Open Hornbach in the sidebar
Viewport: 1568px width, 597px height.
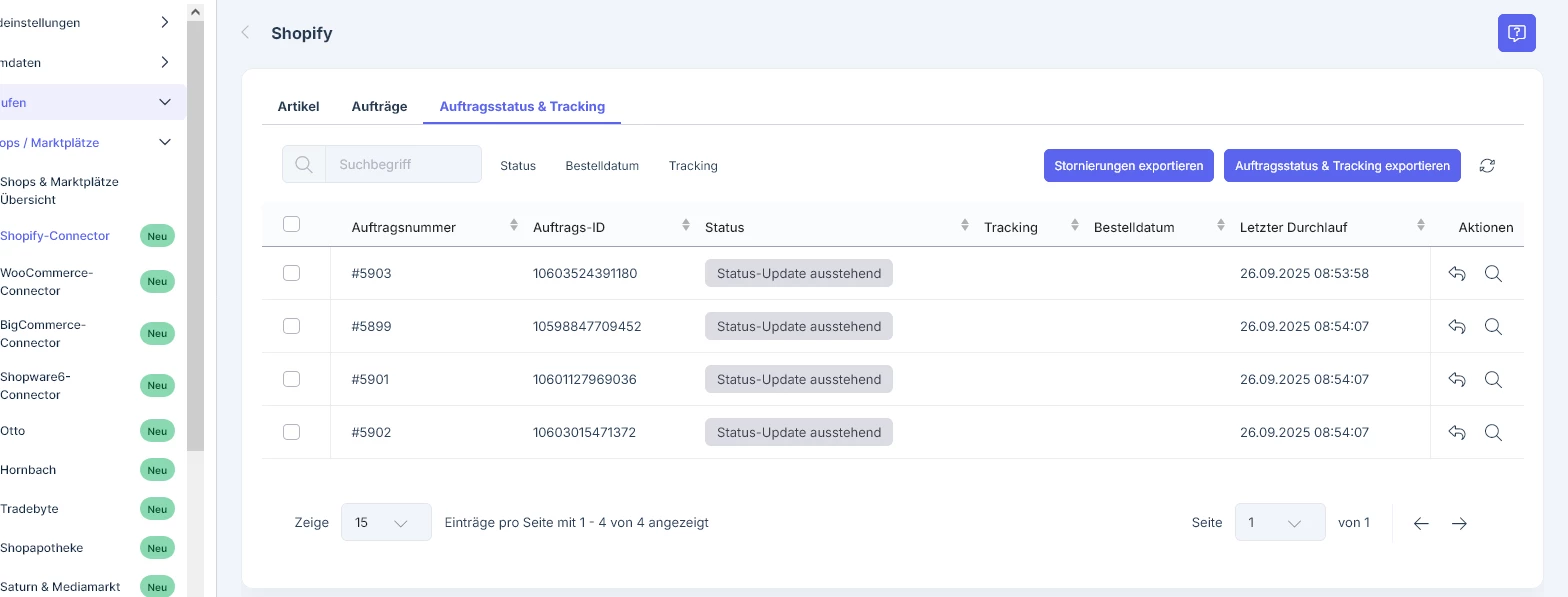click(x=28, y=470)
